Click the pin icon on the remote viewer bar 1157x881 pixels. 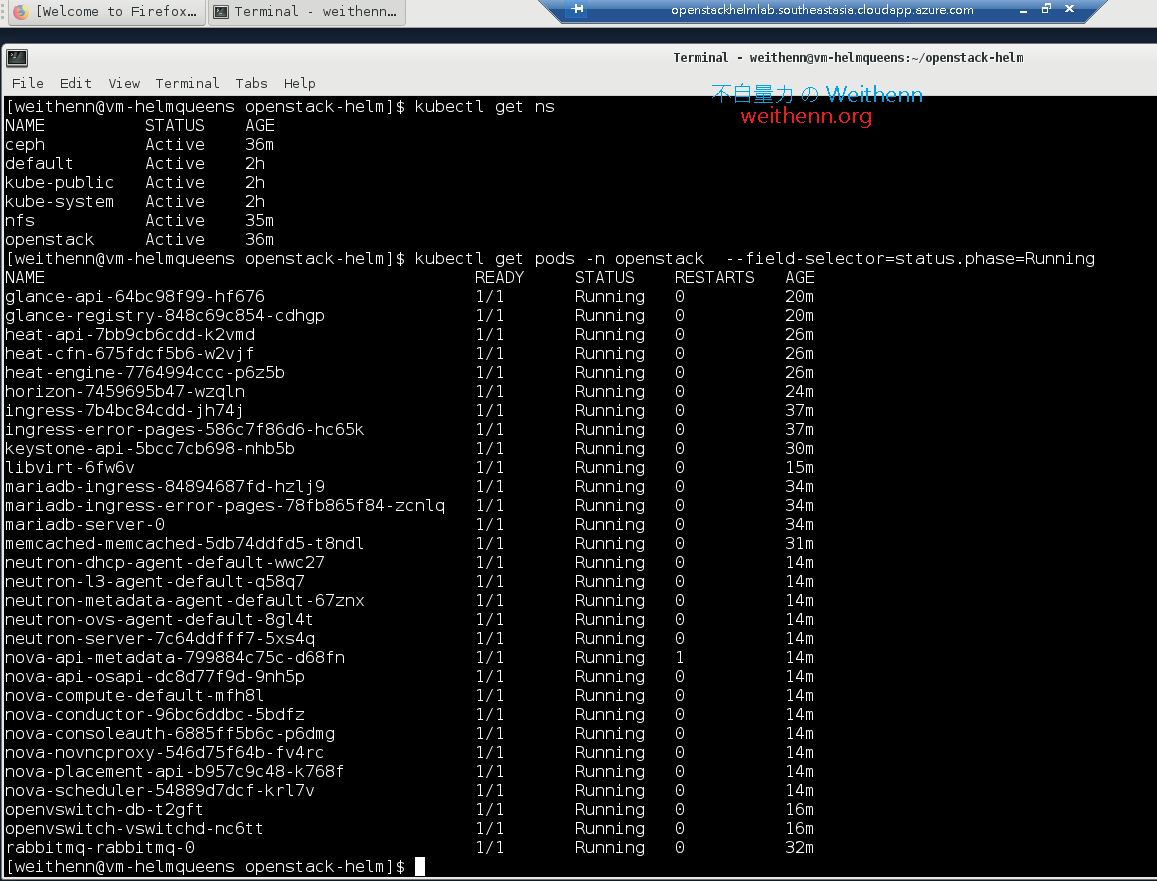coord(576,9)
